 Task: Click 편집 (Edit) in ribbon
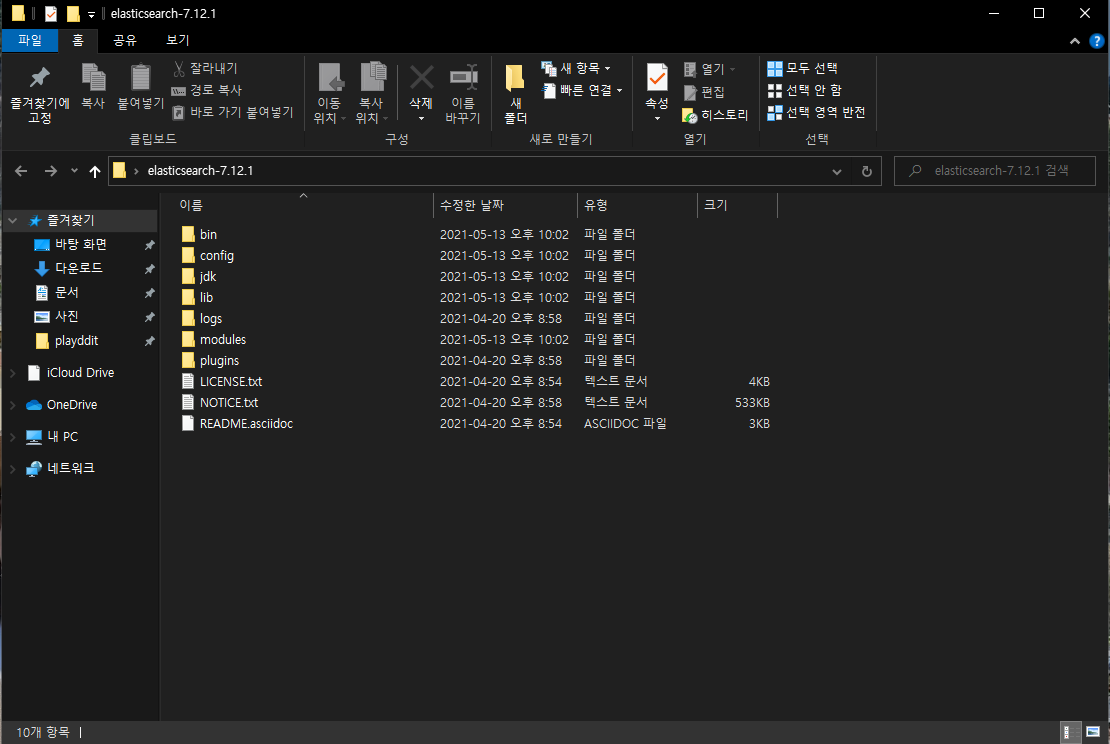coord(704,92)
